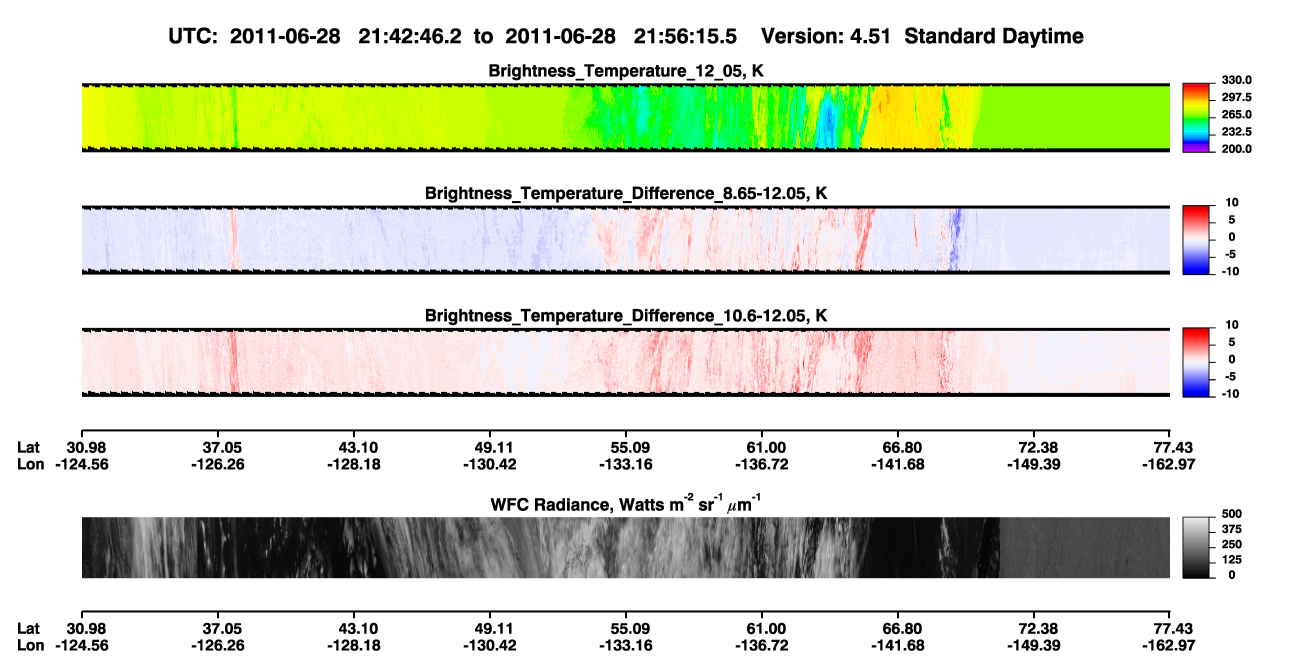Click latitude 37.05 on the upper axis
This screenshot has width=1300, height=667.
[222, 447]
